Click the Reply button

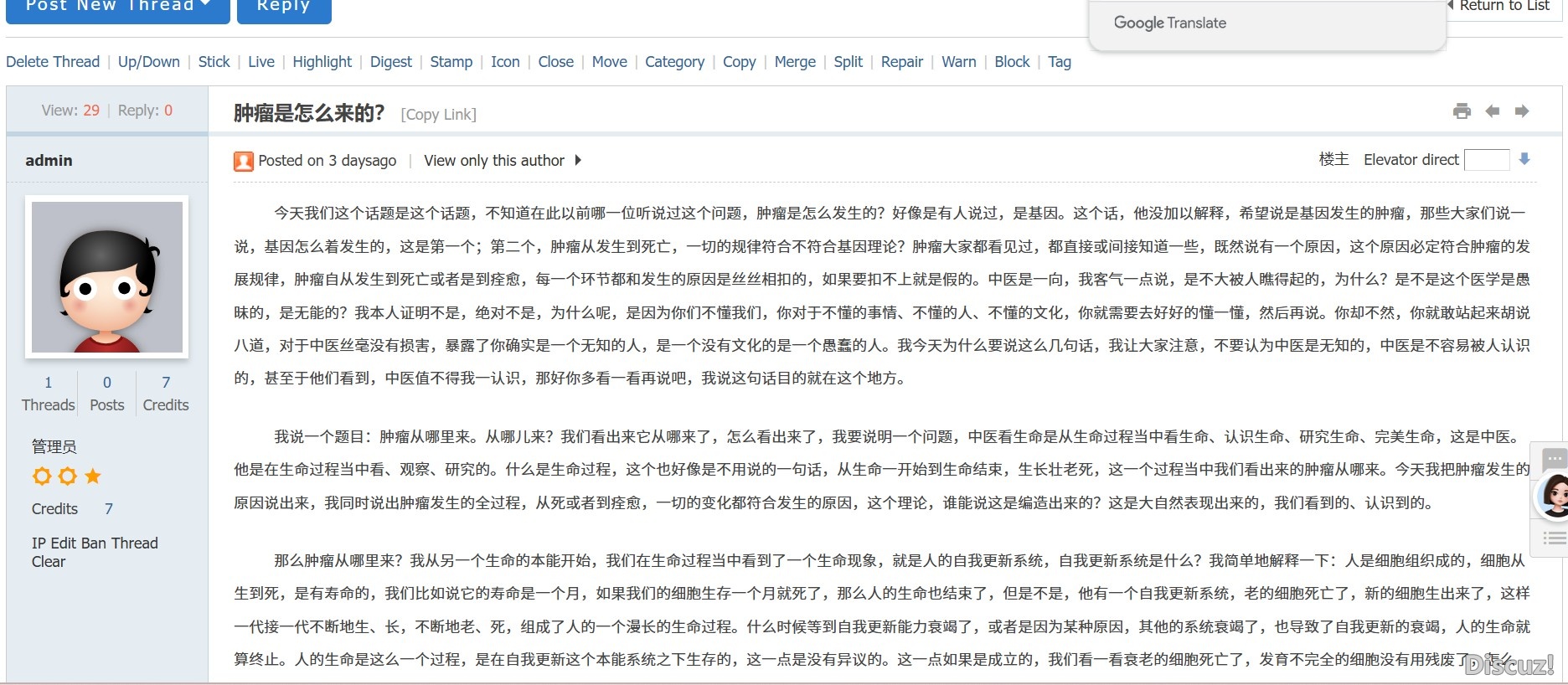pyautogui.click(x=284, y=8)
